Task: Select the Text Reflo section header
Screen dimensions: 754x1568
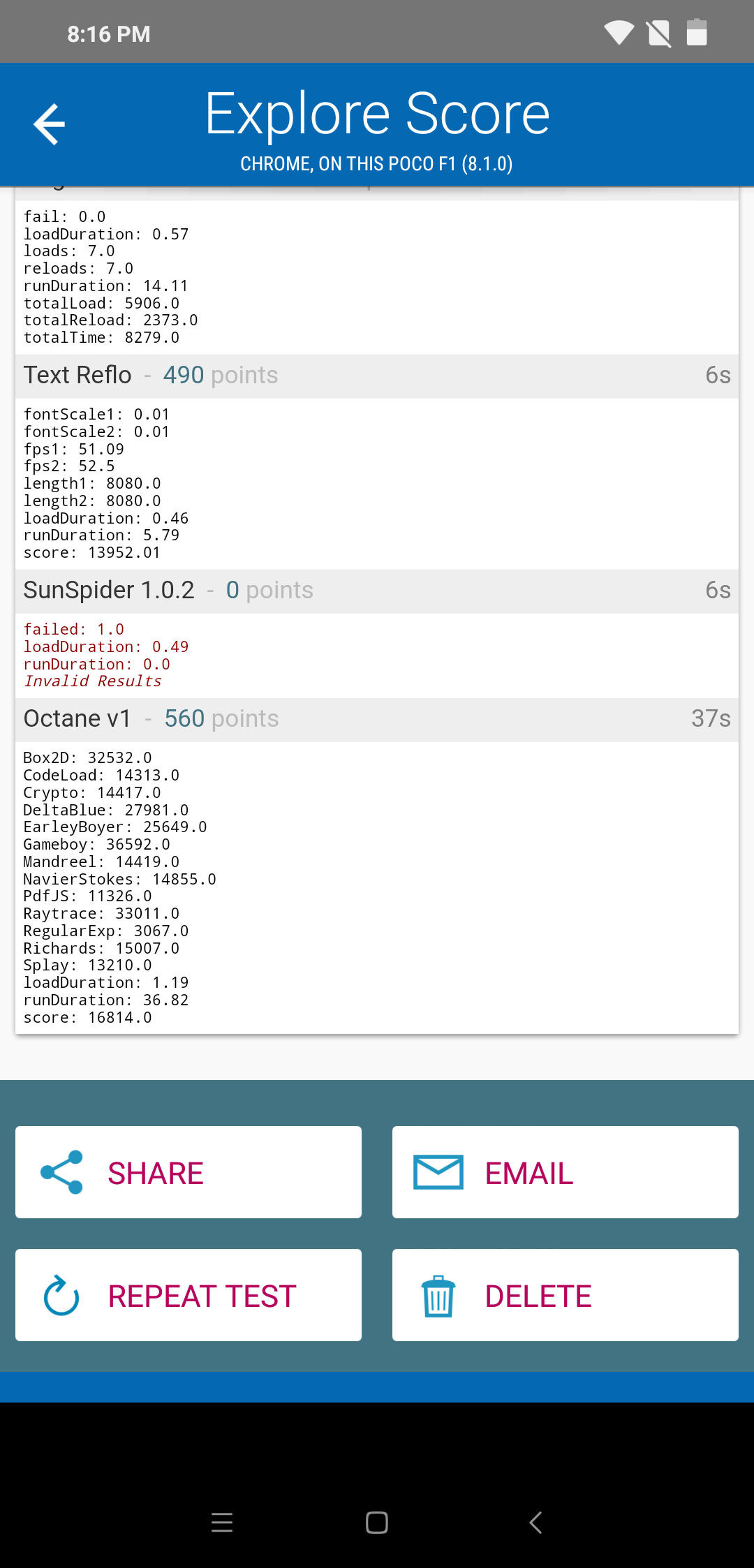Action: click(x=377, y=376)
